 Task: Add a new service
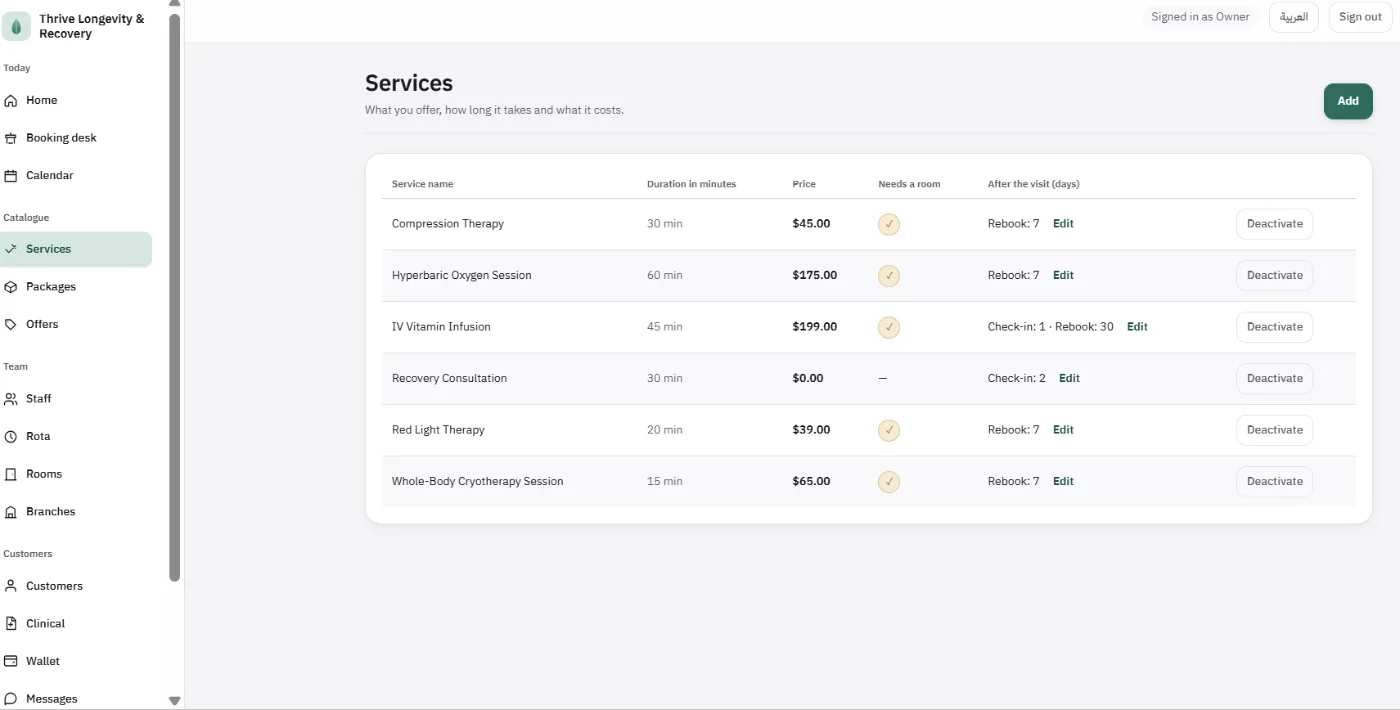coord(1348,101)
